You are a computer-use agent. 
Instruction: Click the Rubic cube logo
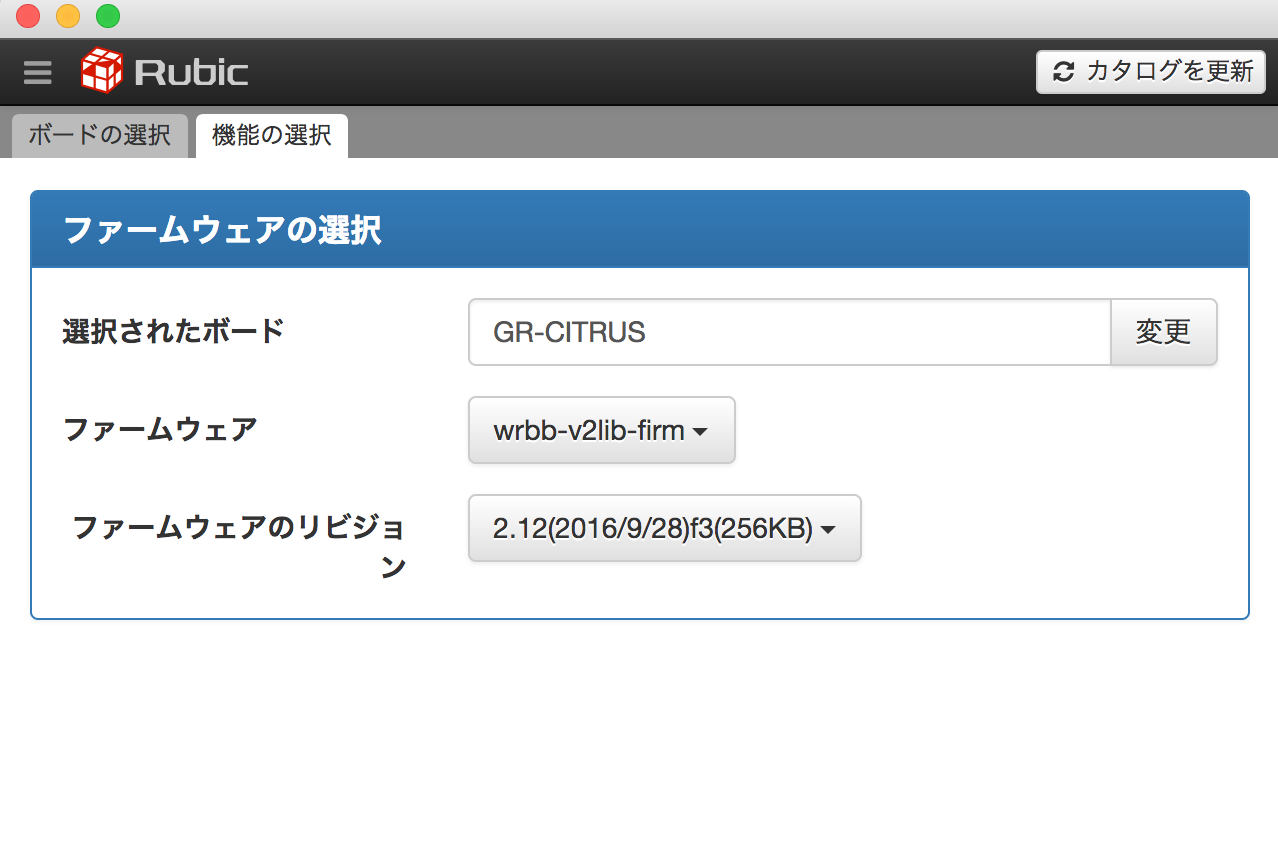(104, 71)
